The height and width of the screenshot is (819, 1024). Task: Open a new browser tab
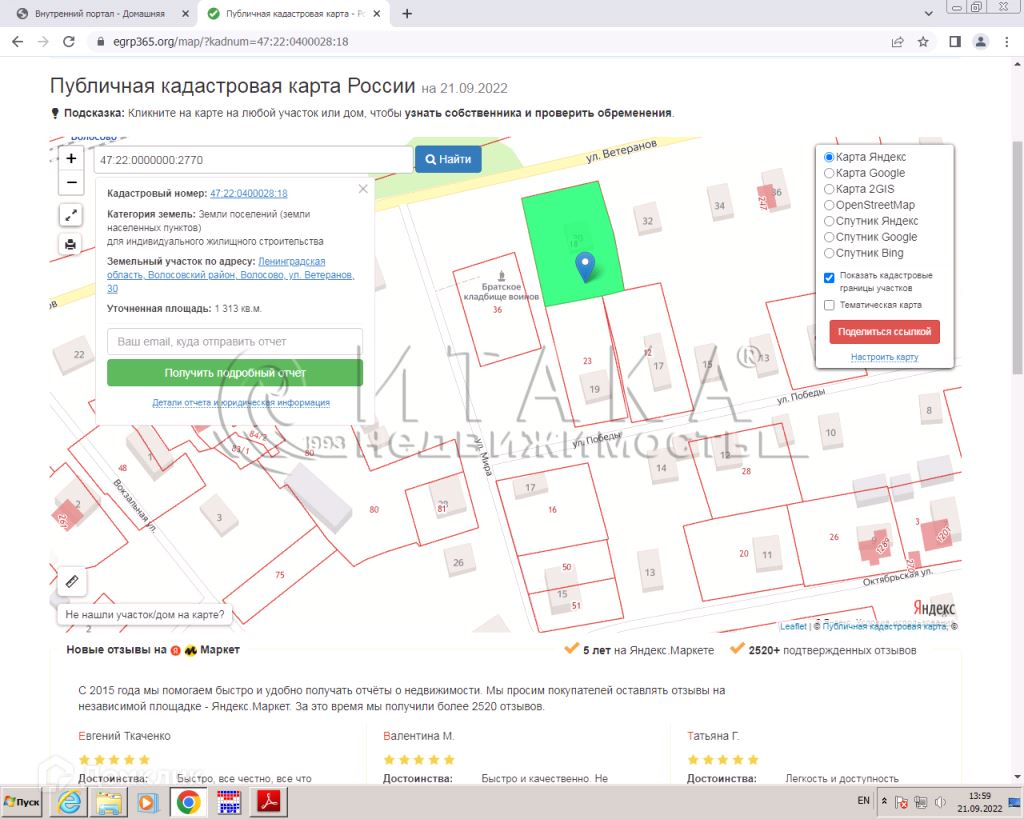click(407, 14)
